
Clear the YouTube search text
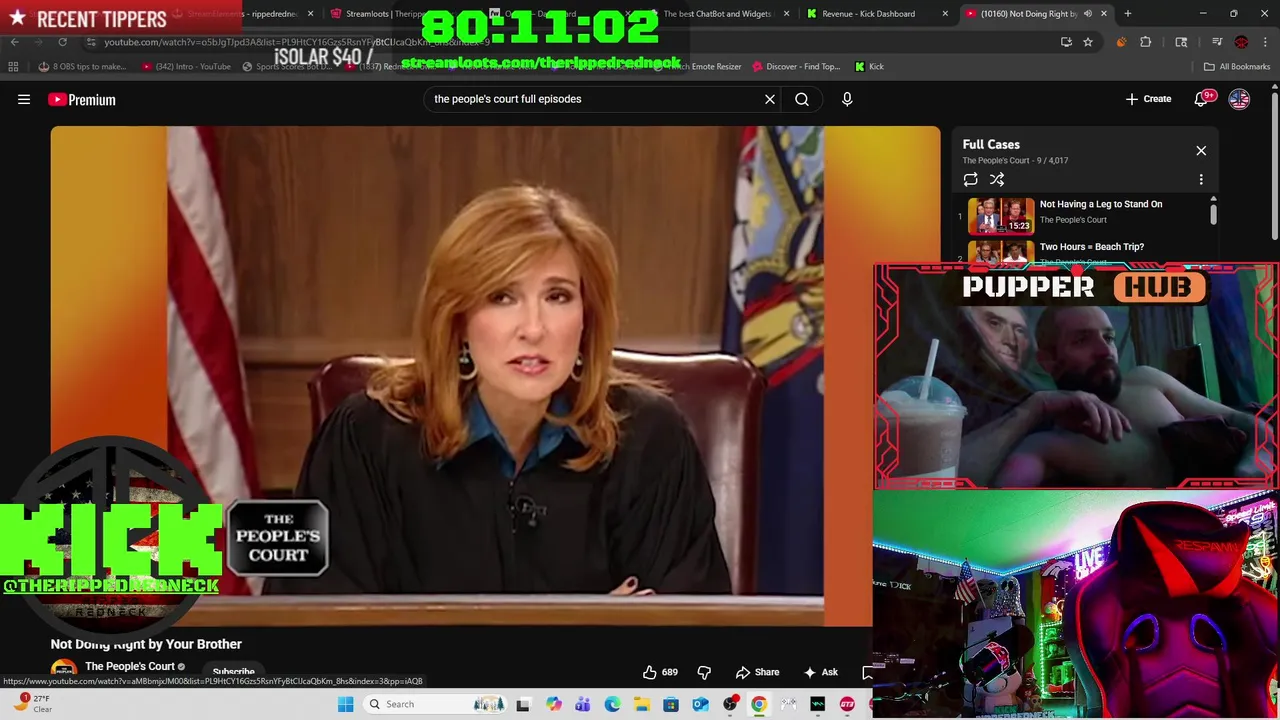(x=770, y=99)
